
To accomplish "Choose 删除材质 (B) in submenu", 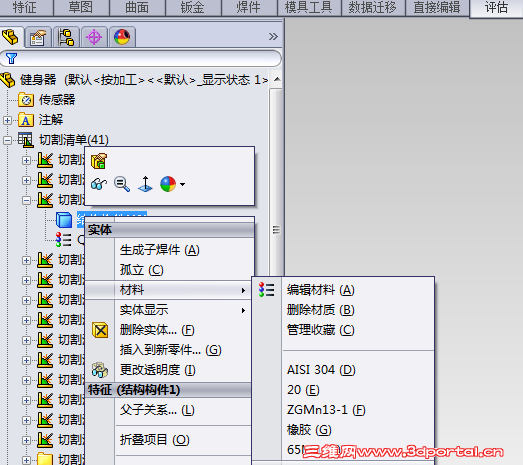I will click(321, 310).
